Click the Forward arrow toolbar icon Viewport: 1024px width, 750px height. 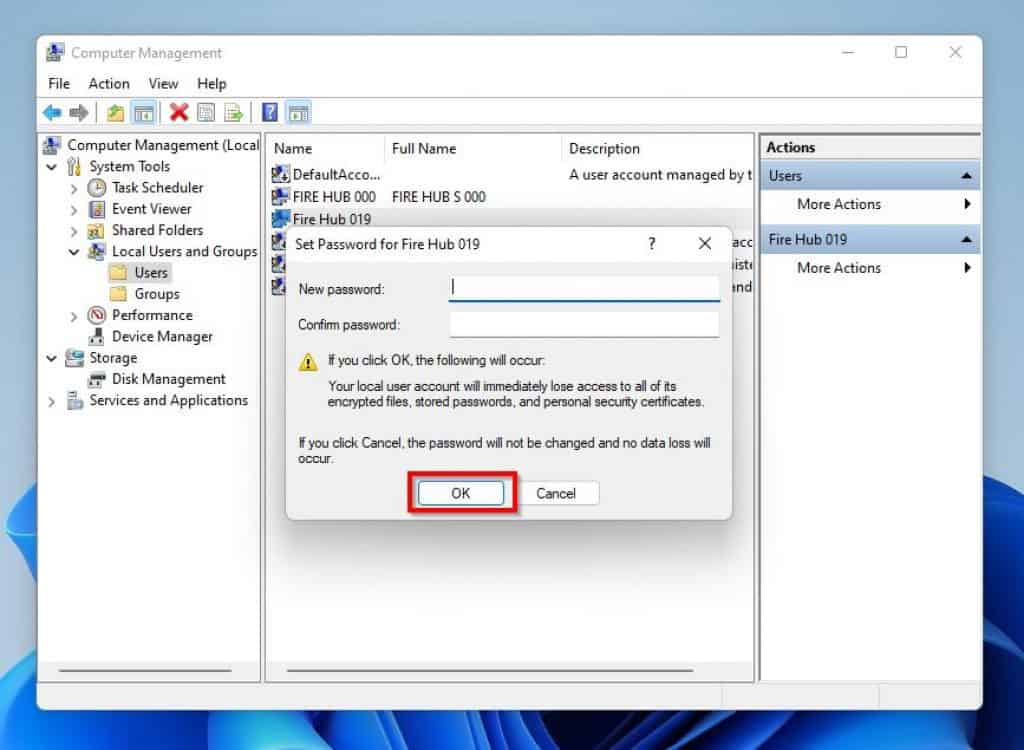point(79,113)
